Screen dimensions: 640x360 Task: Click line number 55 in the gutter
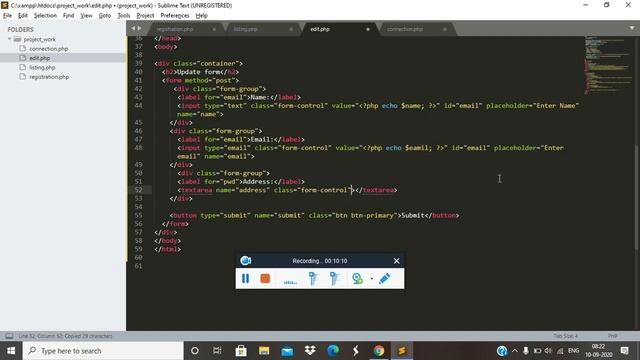tap(138, 215)
